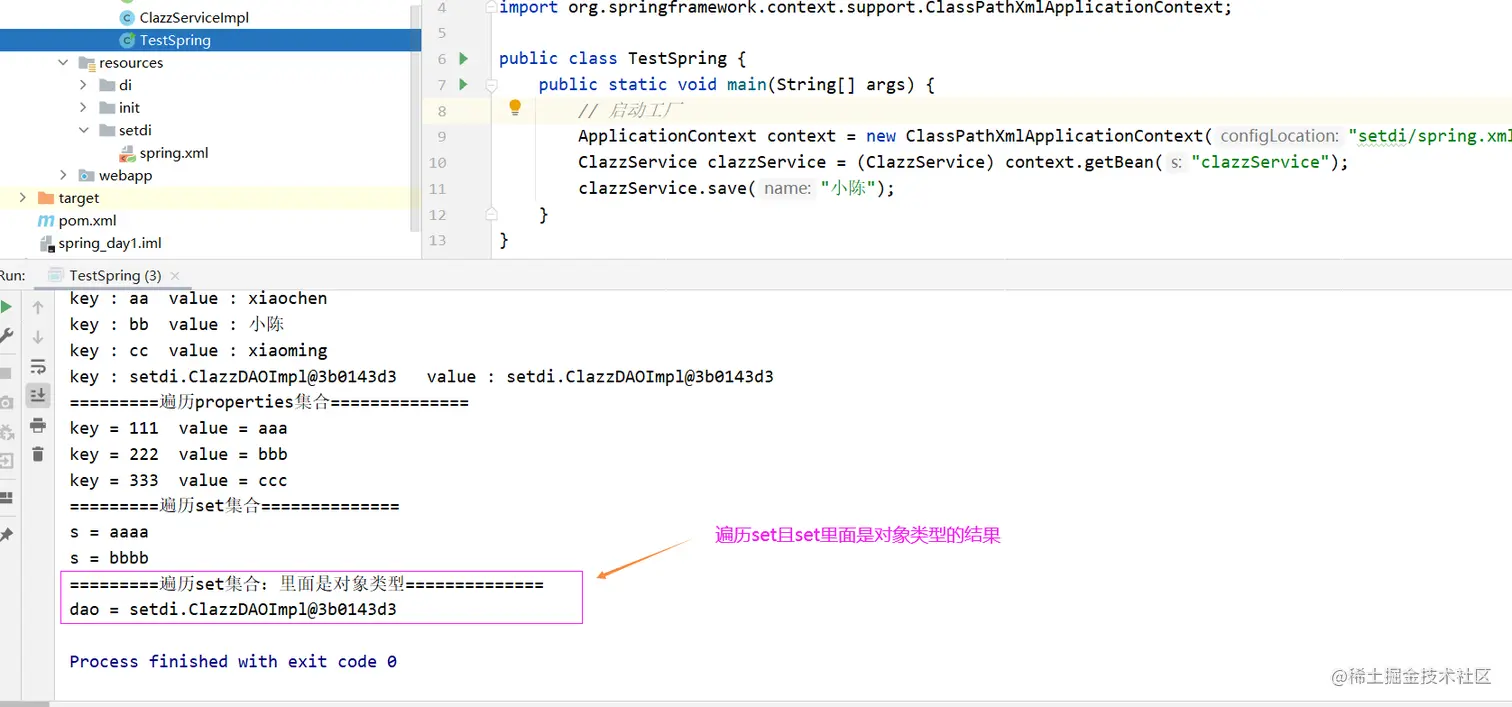Click the down stack trace arrow
1512x707 pixels.
click(x=38, y=337)
